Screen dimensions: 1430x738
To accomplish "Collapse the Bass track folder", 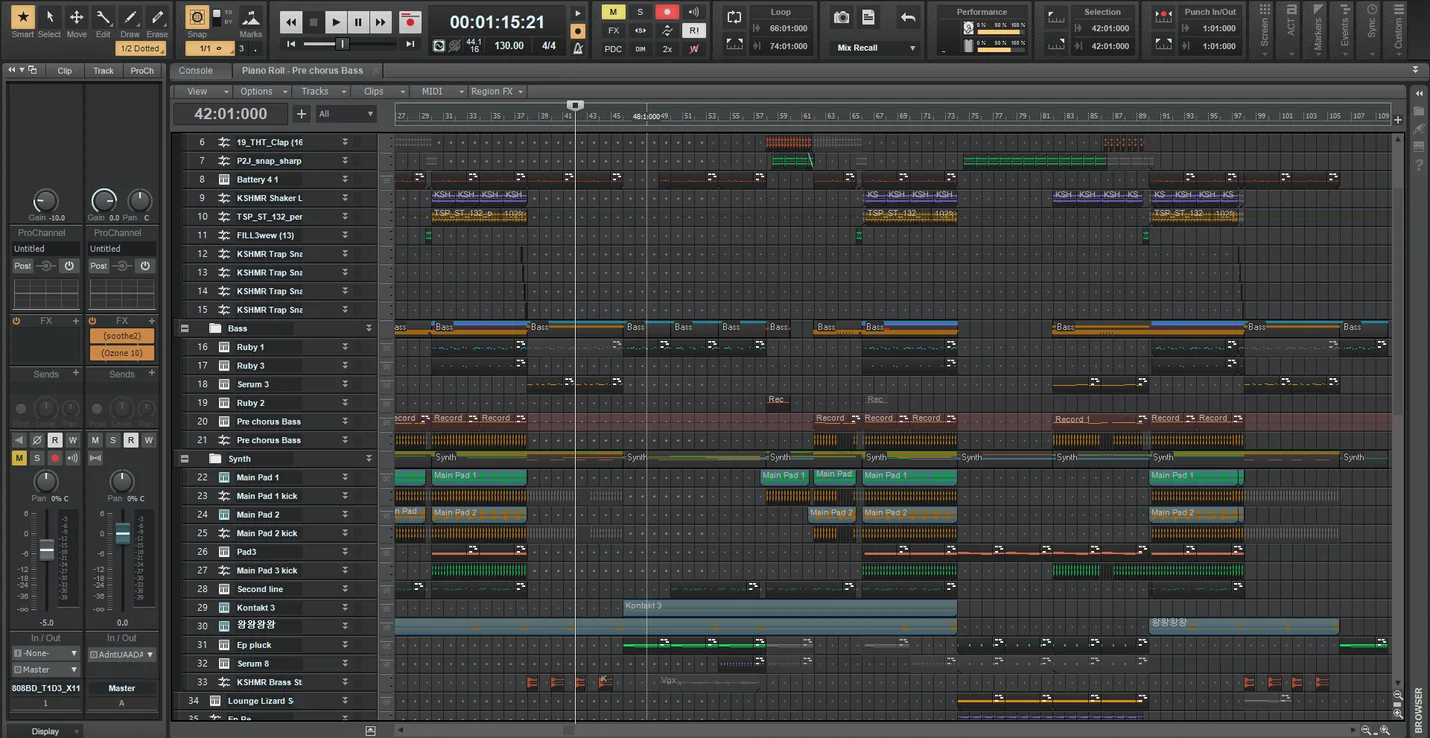I will [x=184, y=328].
